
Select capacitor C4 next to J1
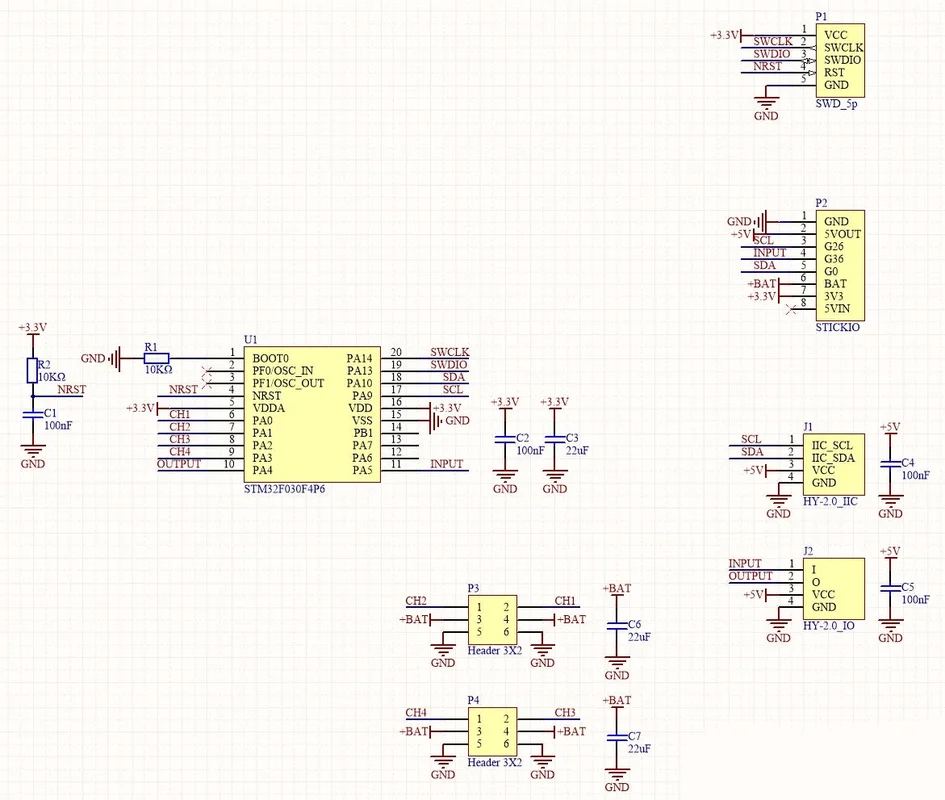[890, 464]
